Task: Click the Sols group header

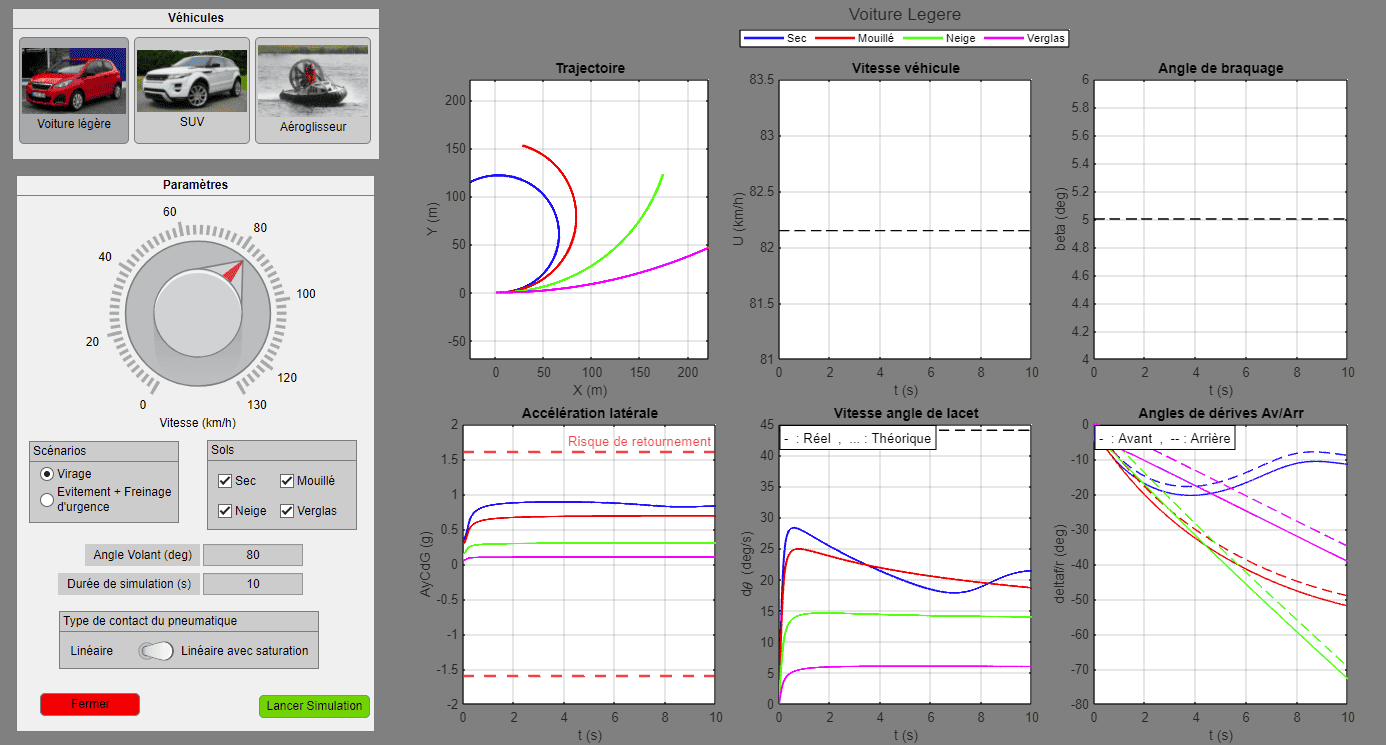Action: tap(282, 451)
